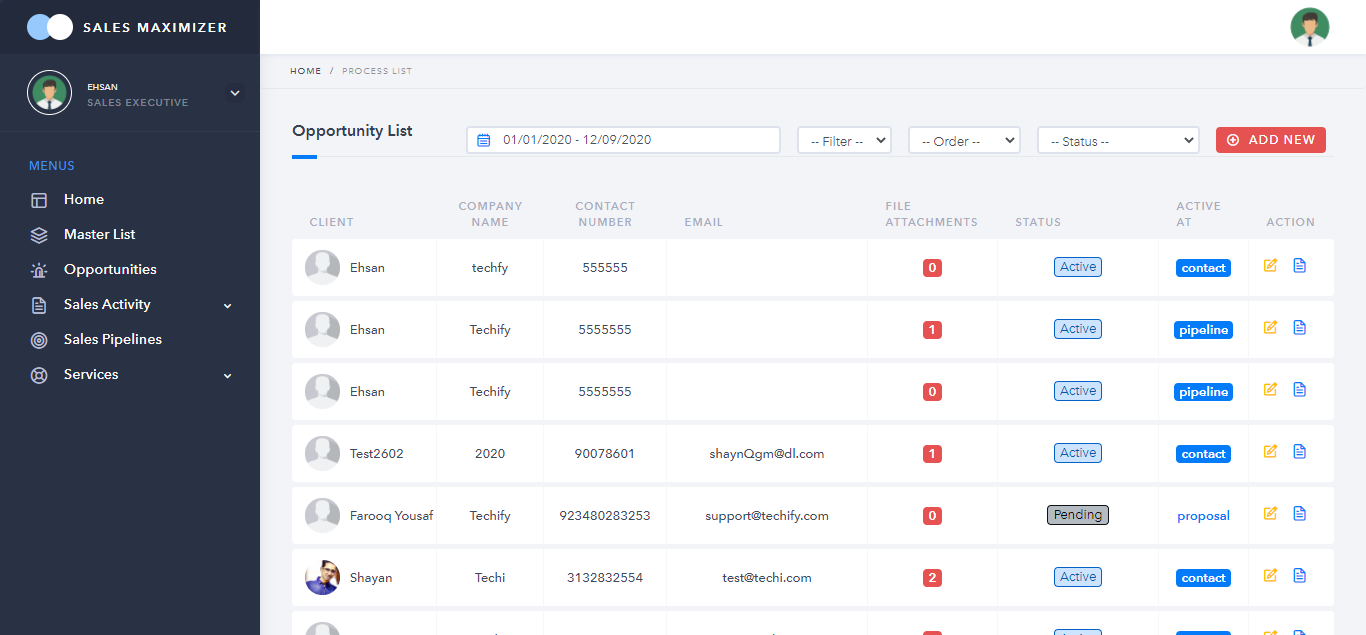Open the Status dropdown
Viewport: 1366px width, 635px height.
point(1118,140)
